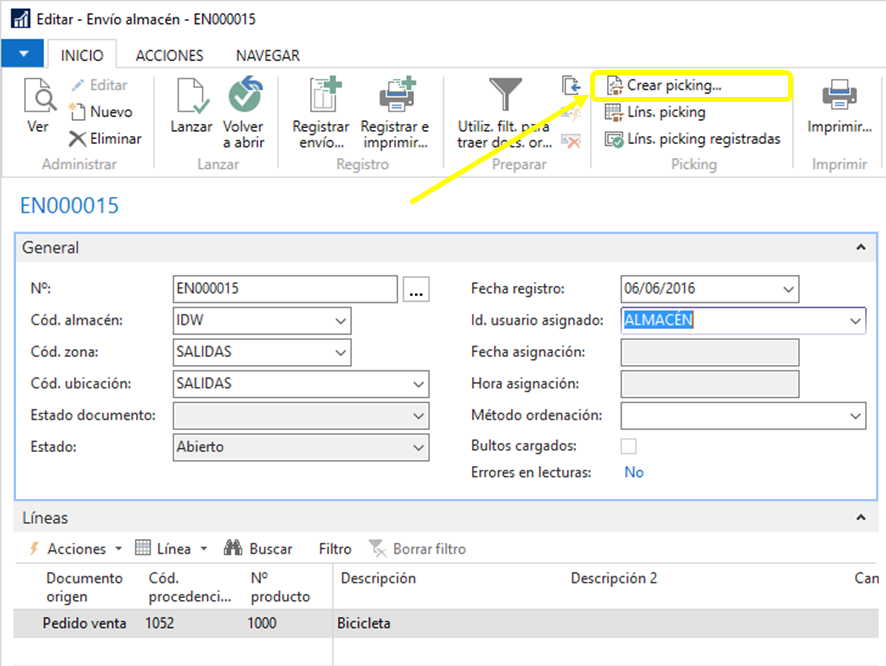
Task: Create a new document with Nuevo
Action: [101, 112]
